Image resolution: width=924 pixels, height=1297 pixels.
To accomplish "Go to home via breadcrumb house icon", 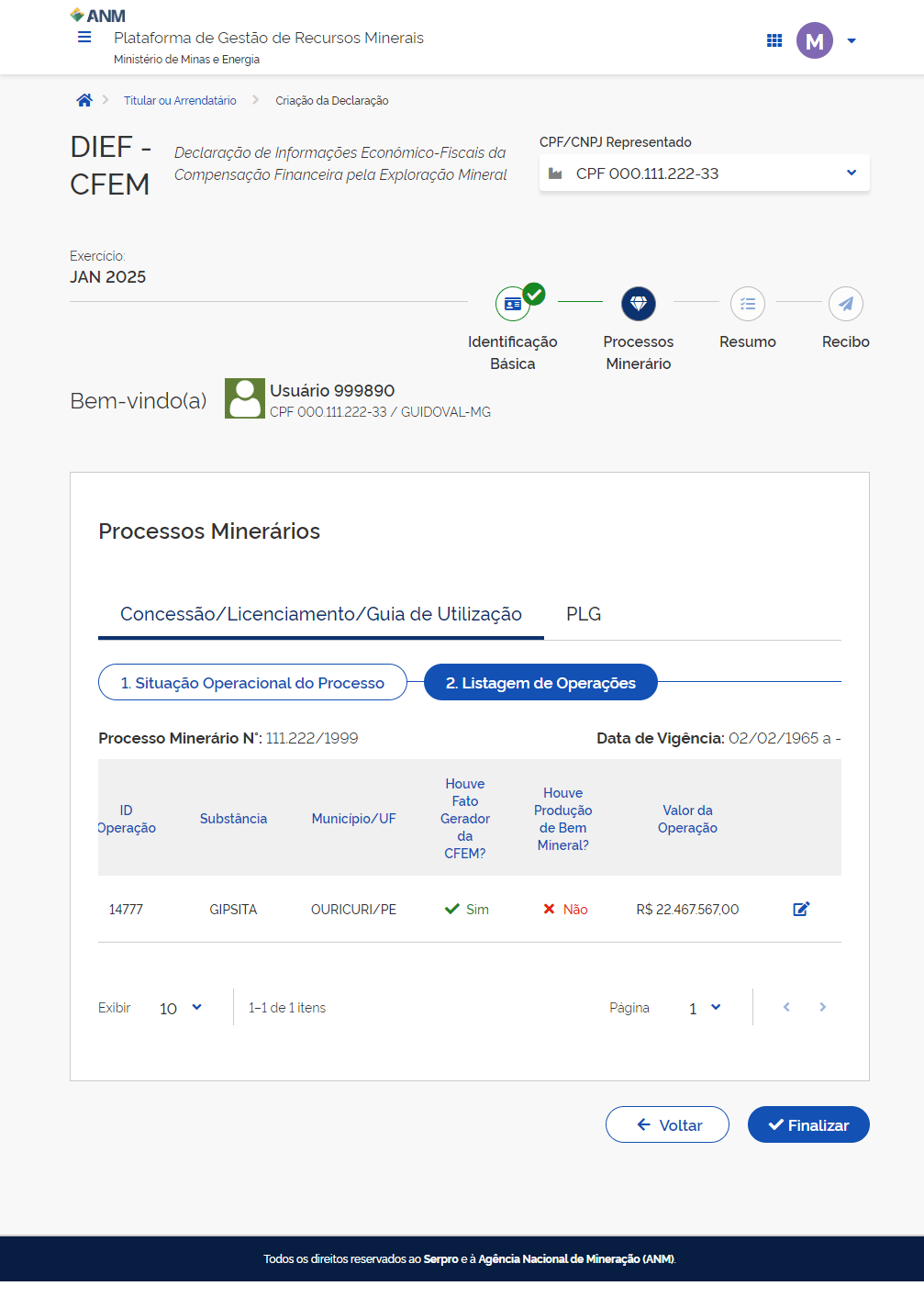I will (84, 100).
